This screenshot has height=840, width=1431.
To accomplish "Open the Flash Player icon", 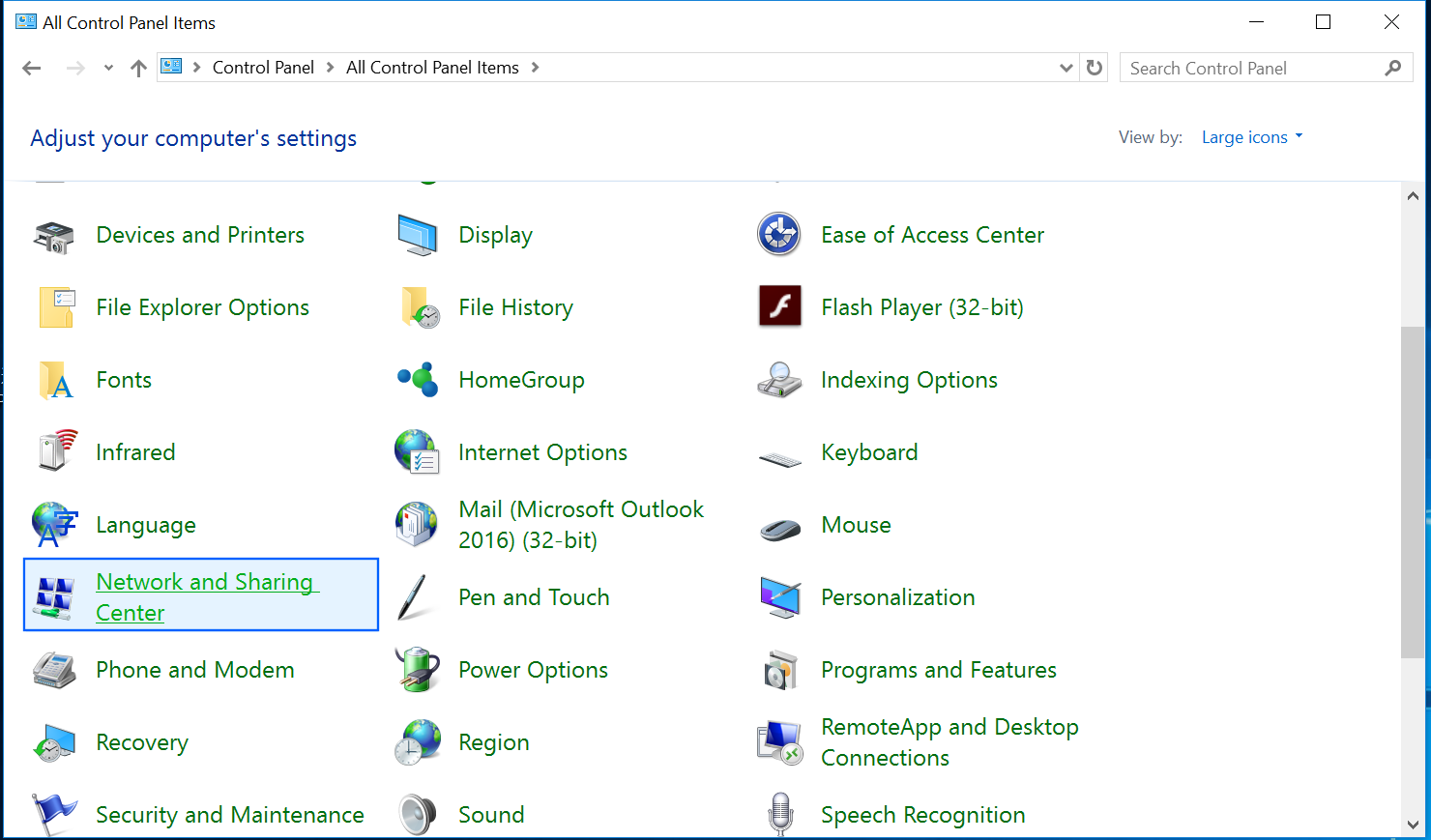I will (780, 307).
